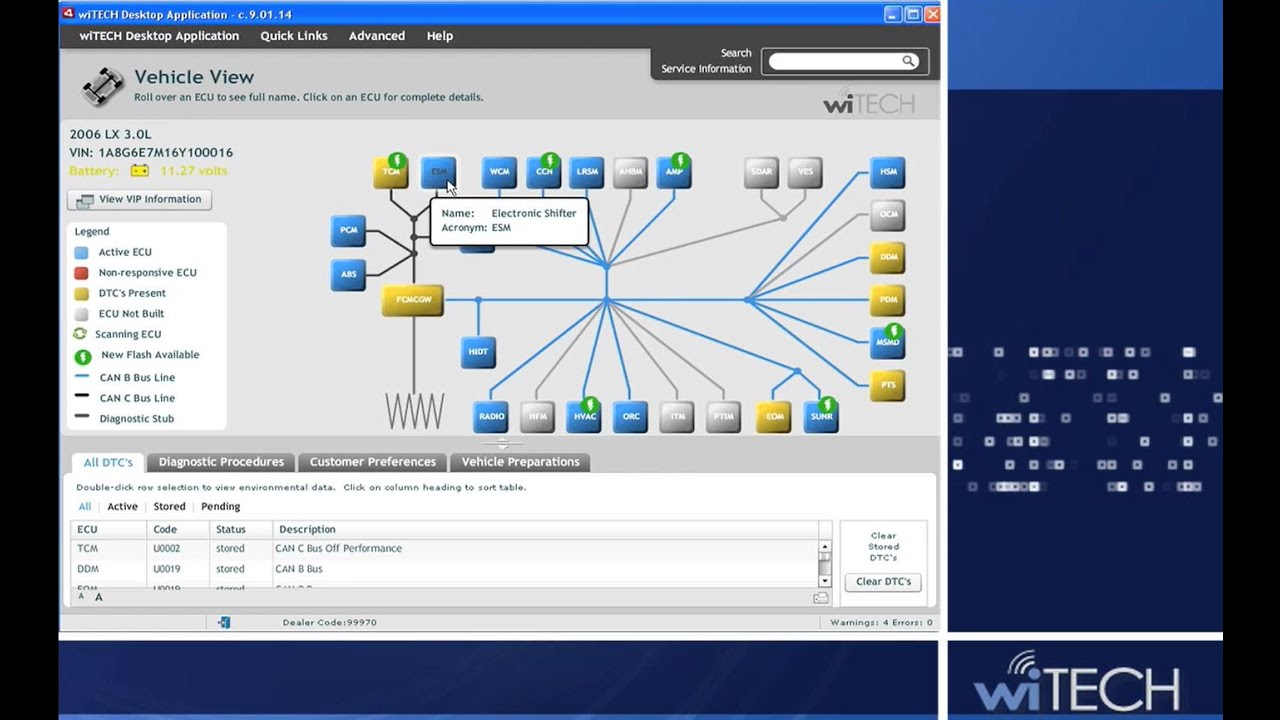Open the ESM Electronic Shifter ECU

click(438, 172)
